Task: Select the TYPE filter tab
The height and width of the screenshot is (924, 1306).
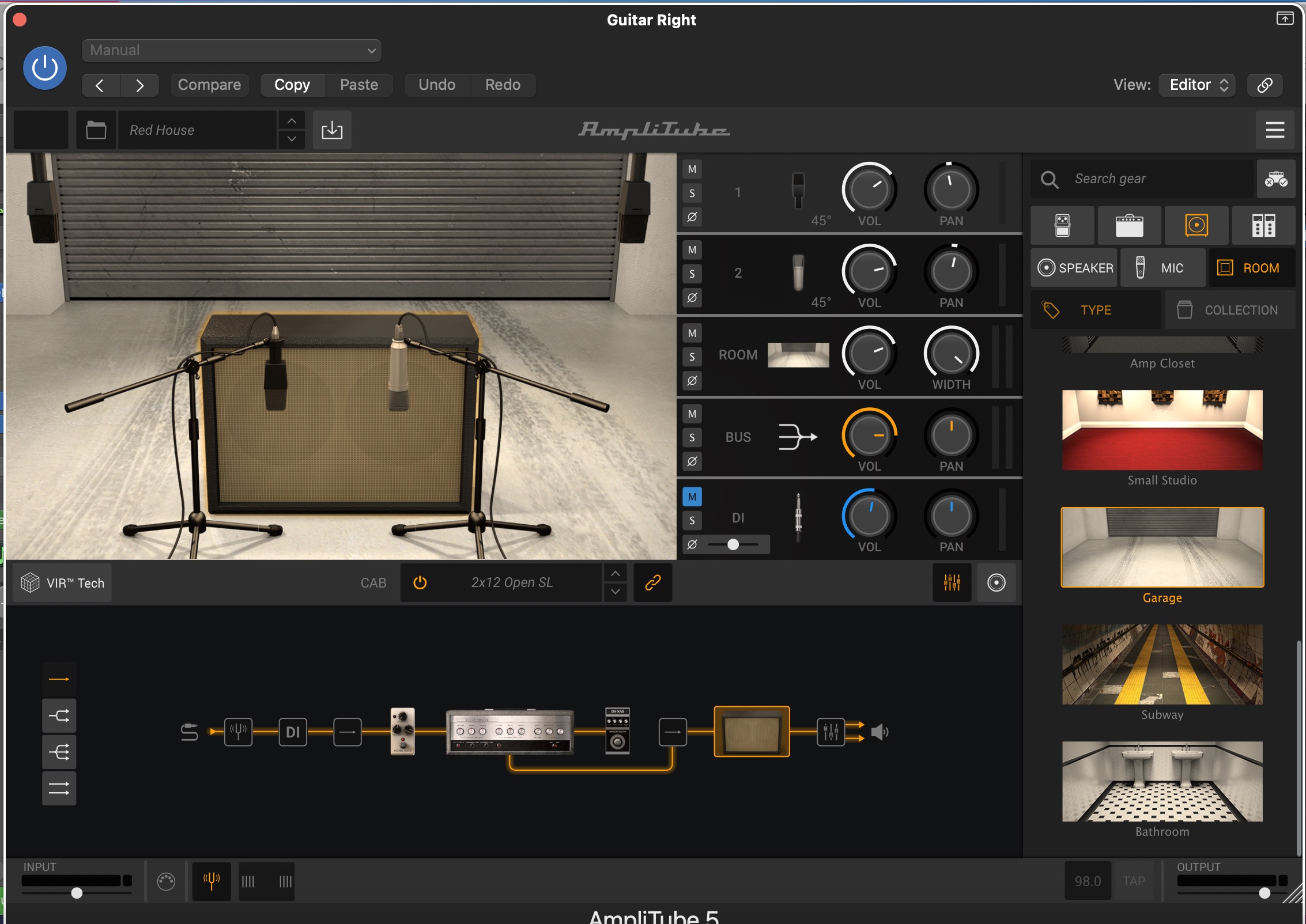Action: (1096, 310)
